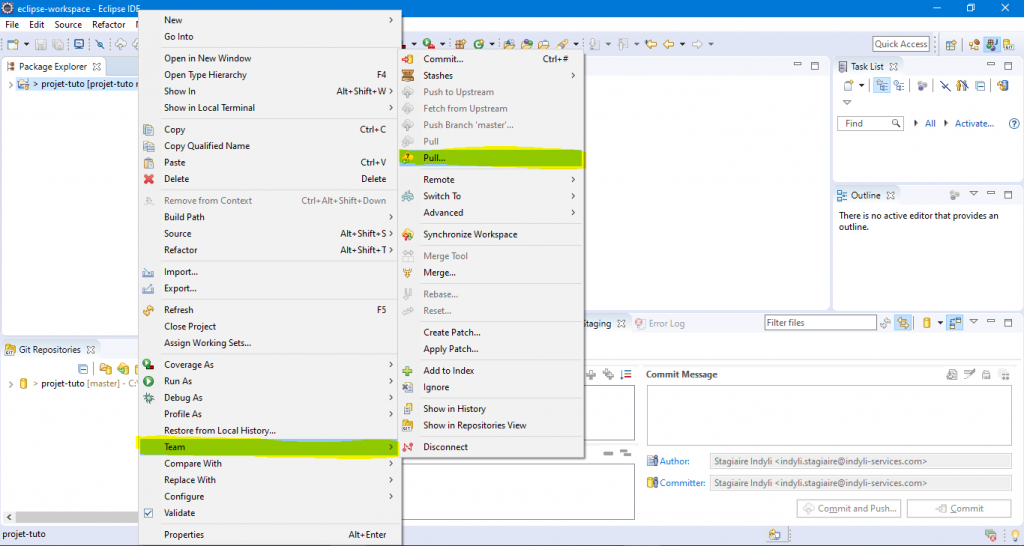
Task: Click Refresh icon in Git Staging toolbar
Action: click(x=886, y=323)
